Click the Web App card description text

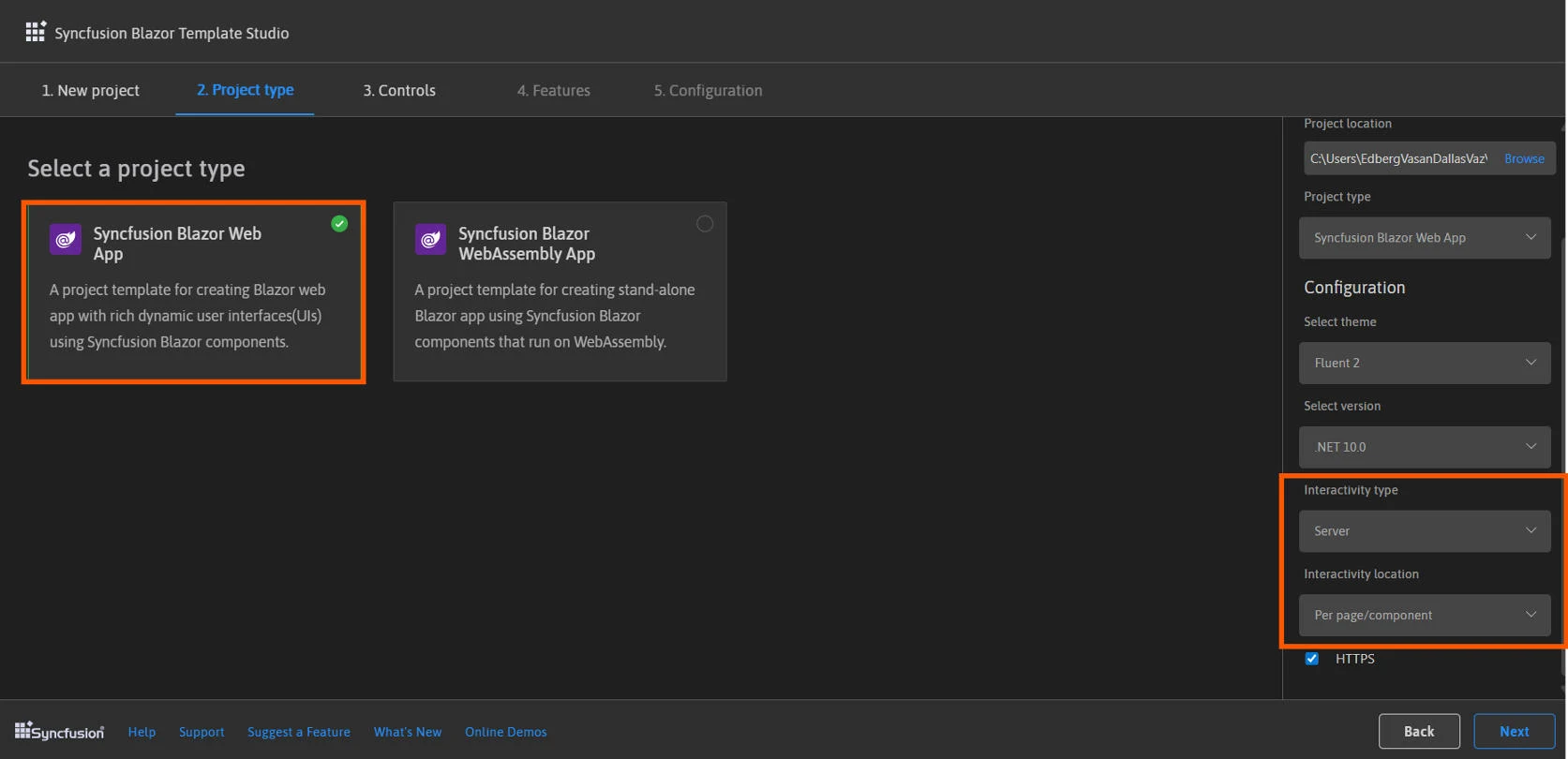pyautogui.click(x=187, y=316)
